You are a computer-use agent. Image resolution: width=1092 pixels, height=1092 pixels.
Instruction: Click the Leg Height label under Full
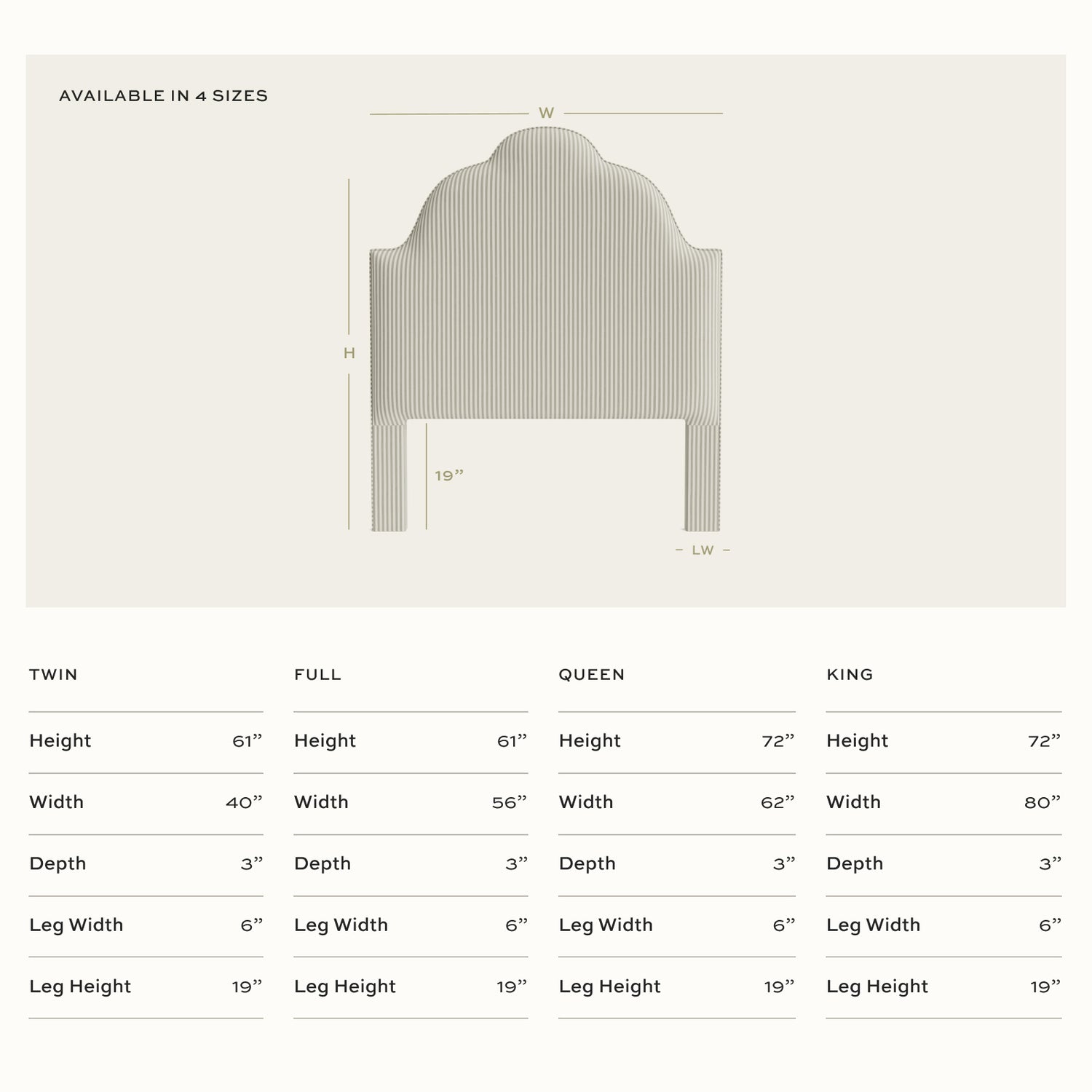click(345, 987)
